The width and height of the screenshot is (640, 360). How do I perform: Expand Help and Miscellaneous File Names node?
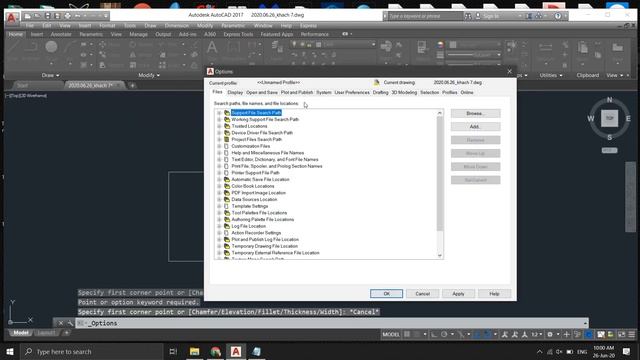coord(219,153)
